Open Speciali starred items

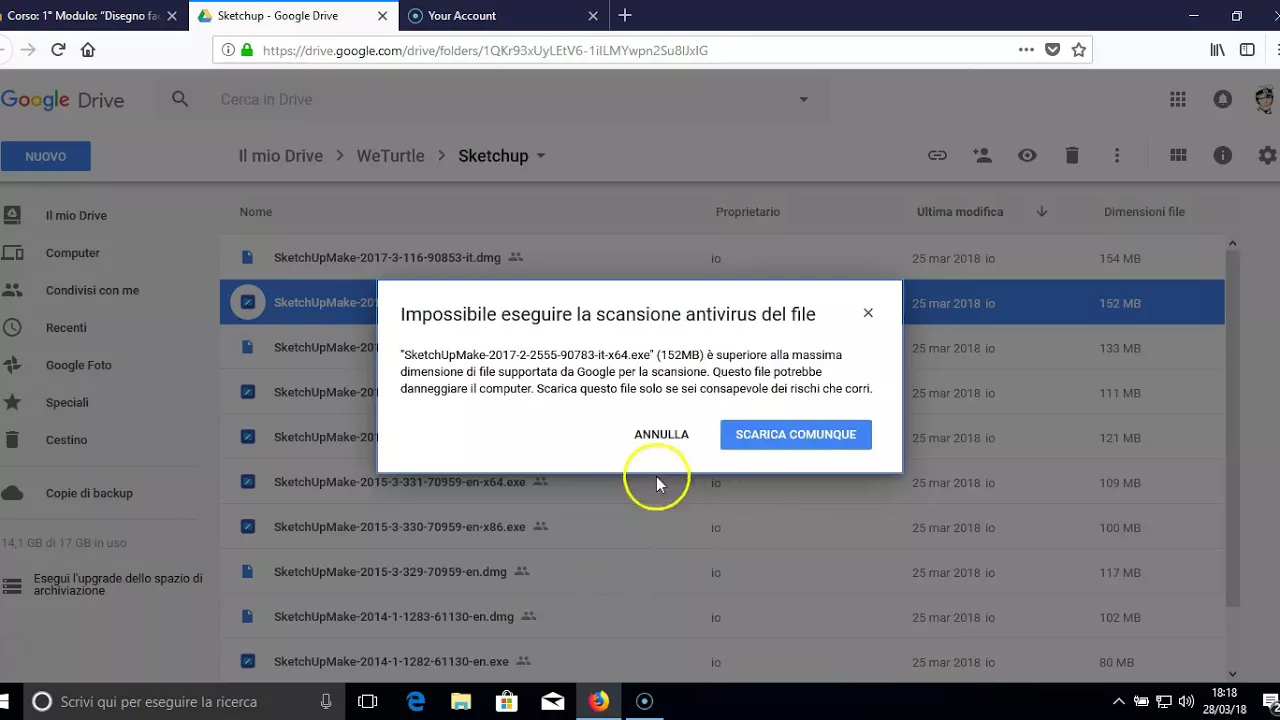click(67, 402)
